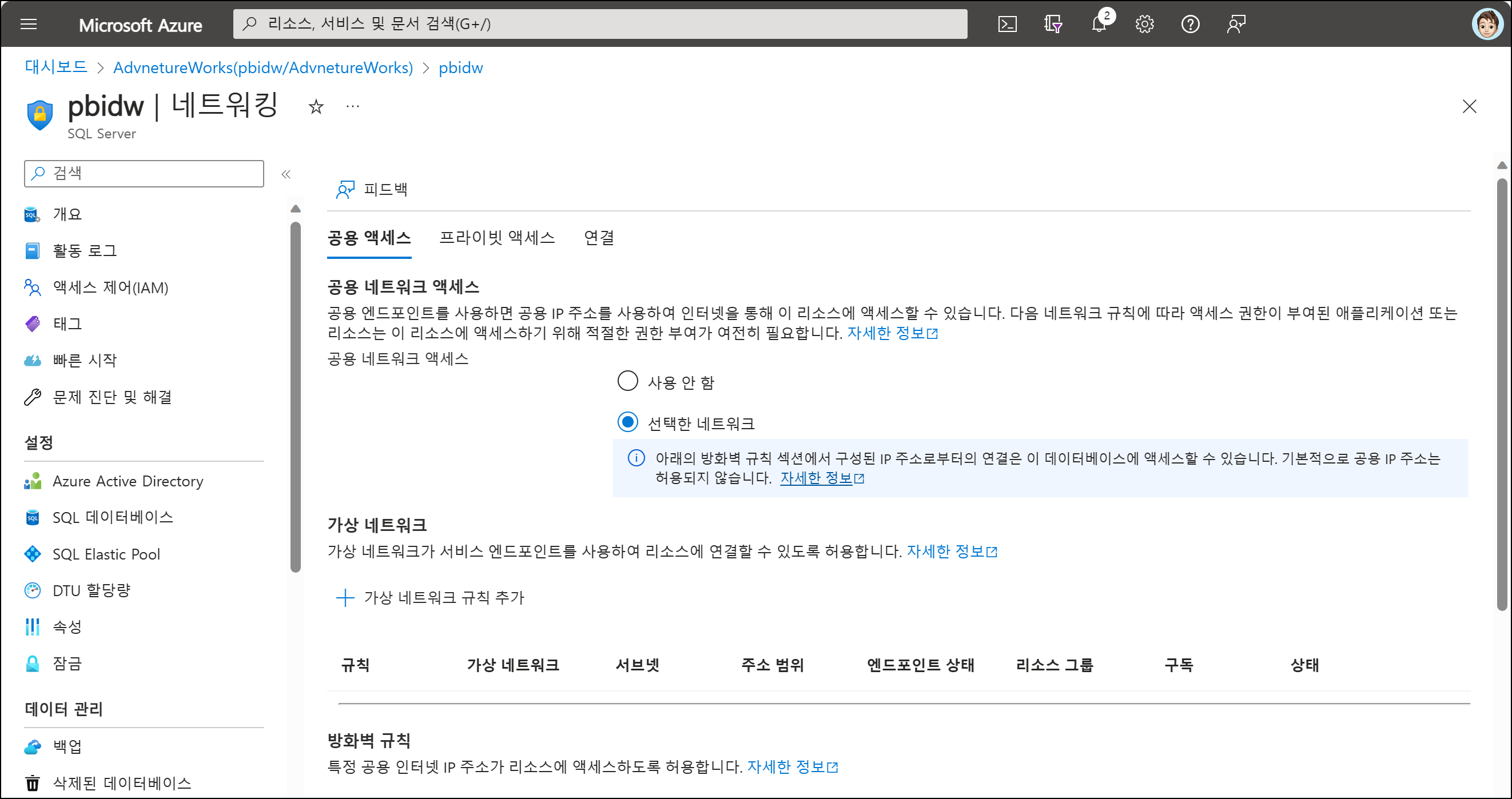Image resolution: width=1512 pixels, height=799 pixels.
Task: Open 'SQL Elastic Pool' in sidebar
Action: [x=106, y=554]
